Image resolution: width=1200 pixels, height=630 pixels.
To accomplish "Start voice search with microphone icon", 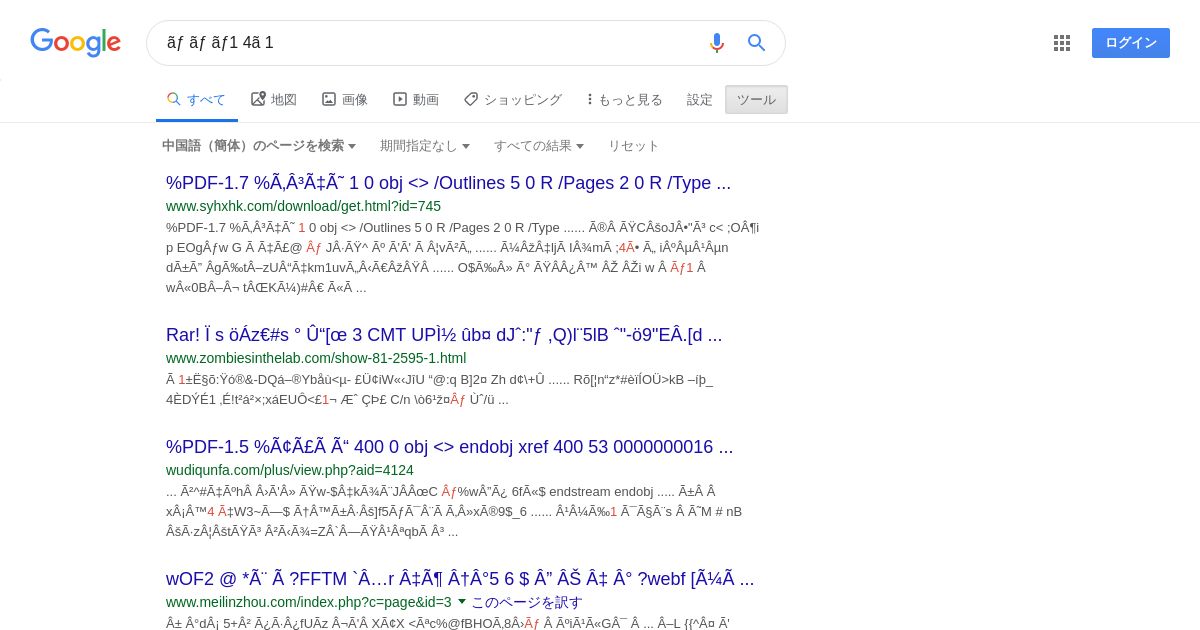I will pyautogui.click(x=716, y=43).
